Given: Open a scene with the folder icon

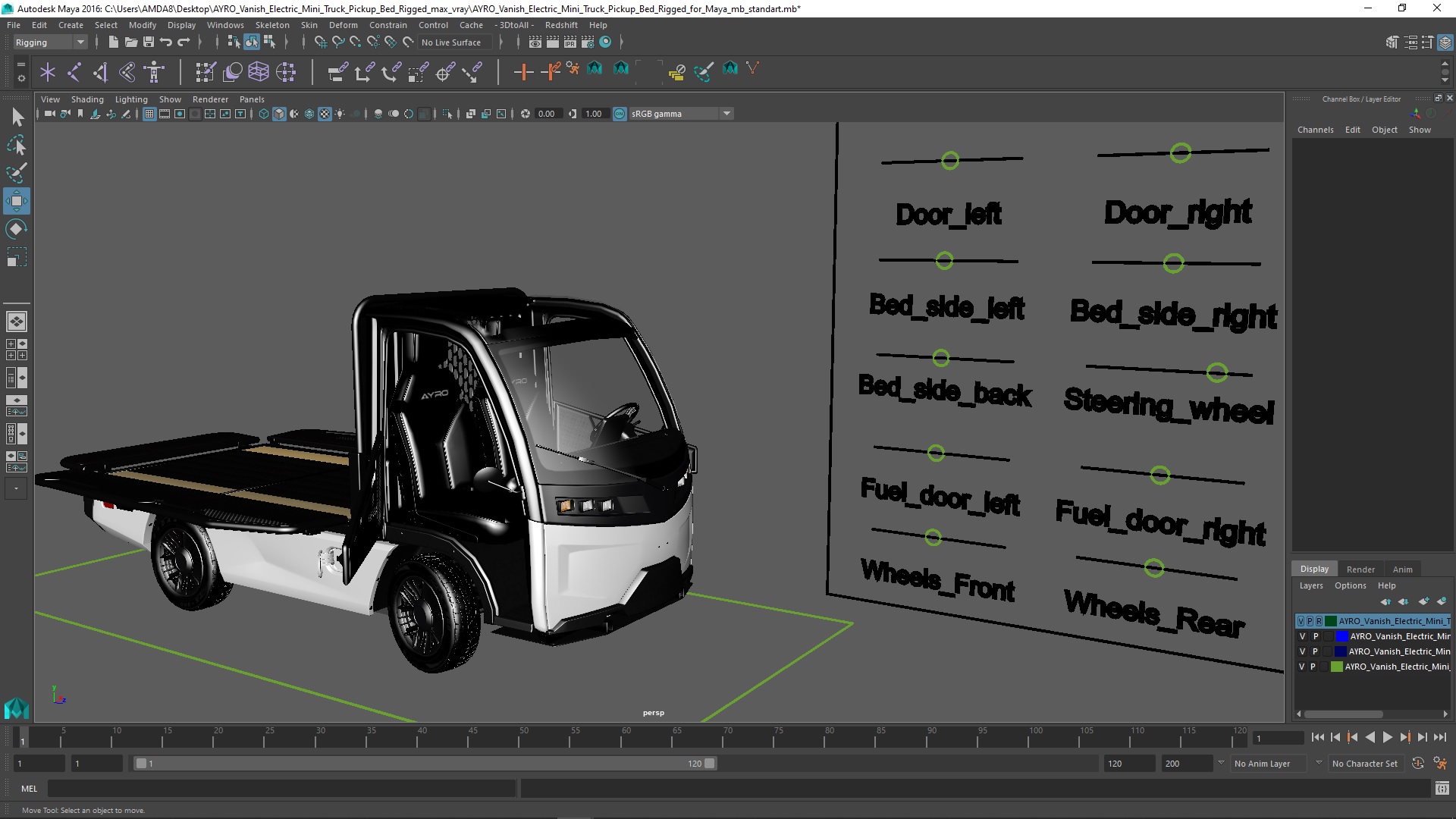Looking at the screenshot, I should click(131, 42).
